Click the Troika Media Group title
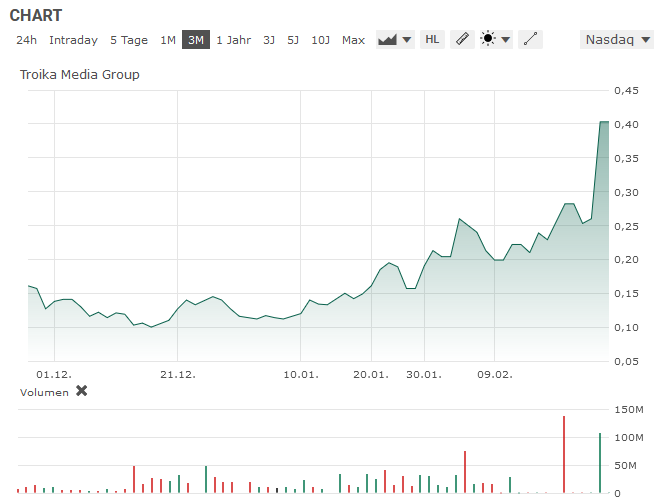The image size is (657, 499). click(80, 75)
